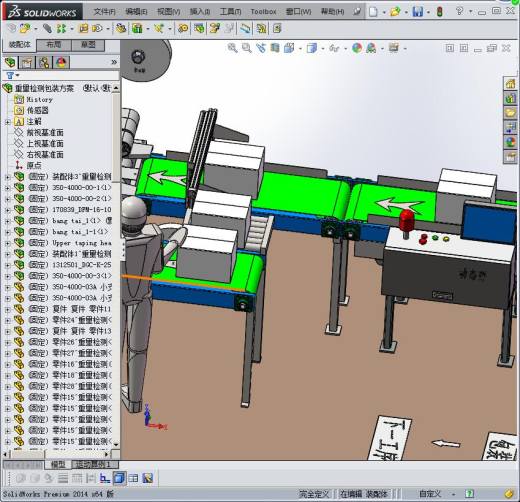
Task: Open the DisplayManager color ball tab
Action: (61, 62)
